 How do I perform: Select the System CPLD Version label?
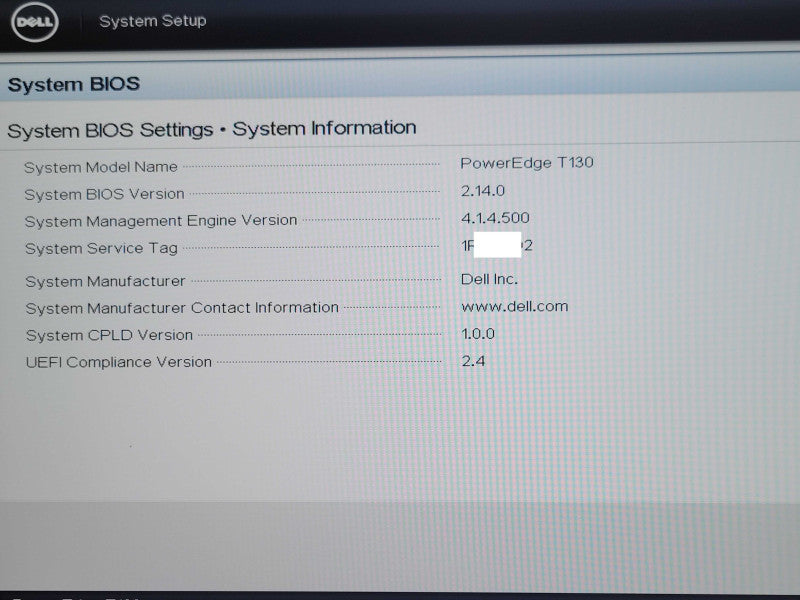[109, 335]
